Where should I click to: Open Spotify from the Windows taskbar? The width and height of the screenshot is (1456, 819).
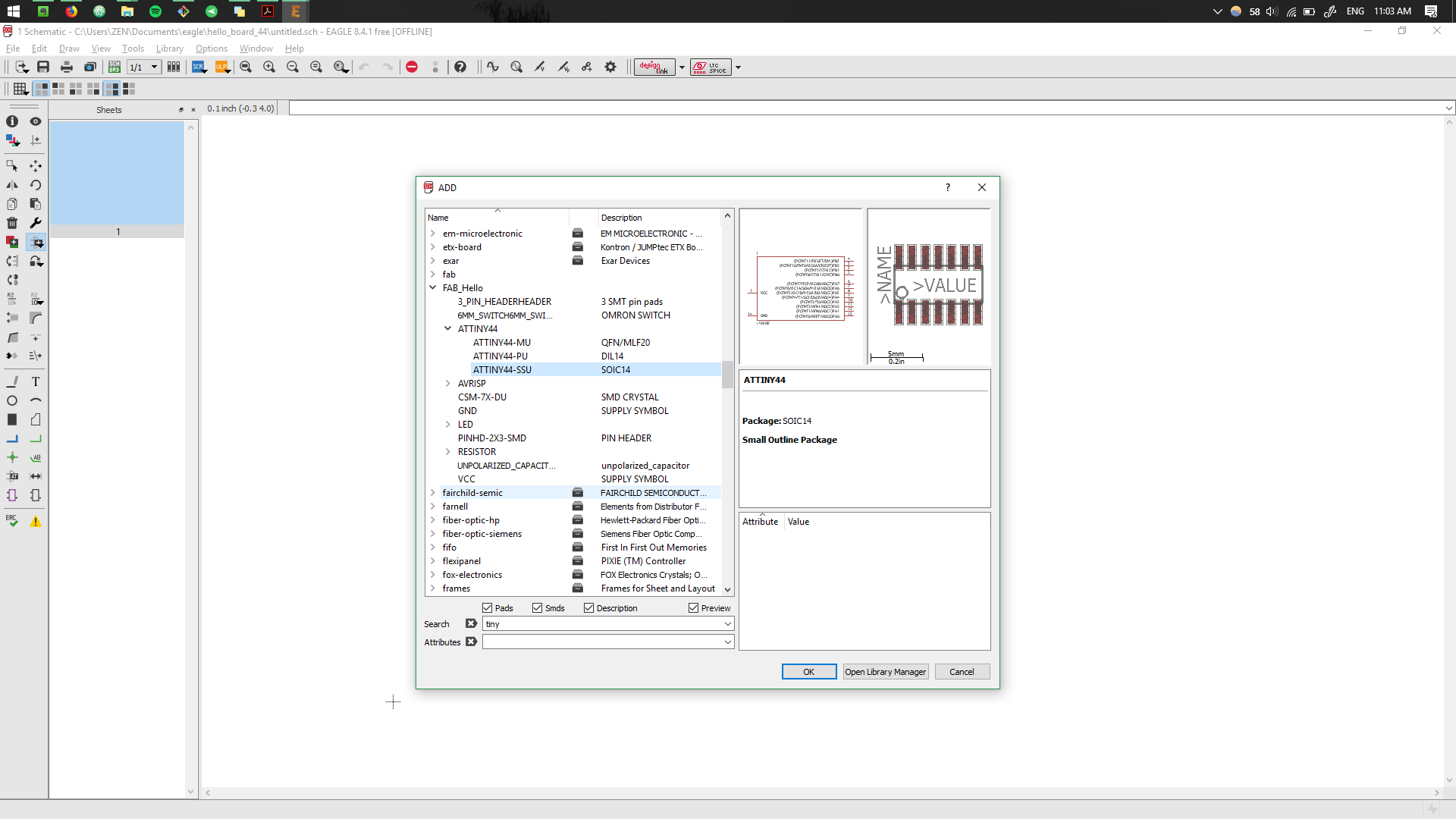(155, 11)
